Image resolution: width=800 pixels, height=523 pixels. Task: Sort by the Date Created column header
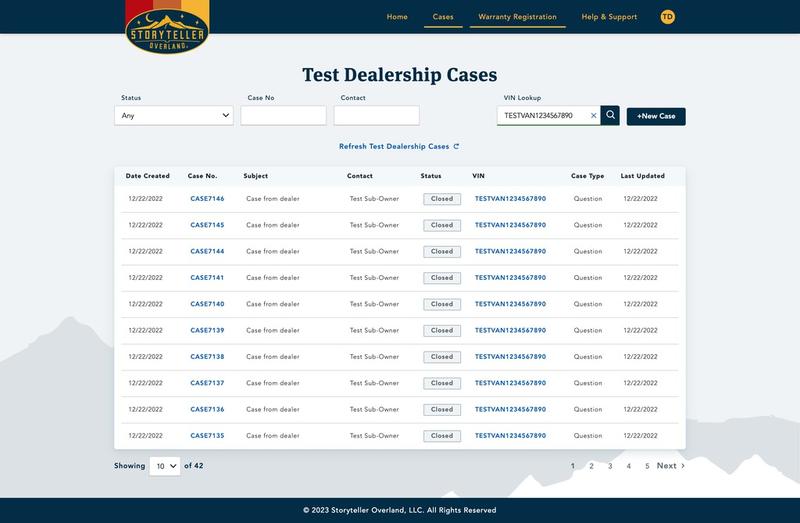pos(147,176)
